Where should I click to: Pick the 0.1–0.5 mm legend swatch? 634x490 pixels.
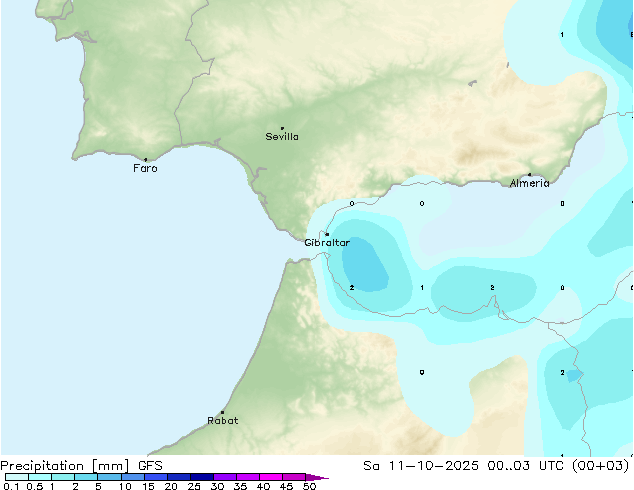click(17, 477)
